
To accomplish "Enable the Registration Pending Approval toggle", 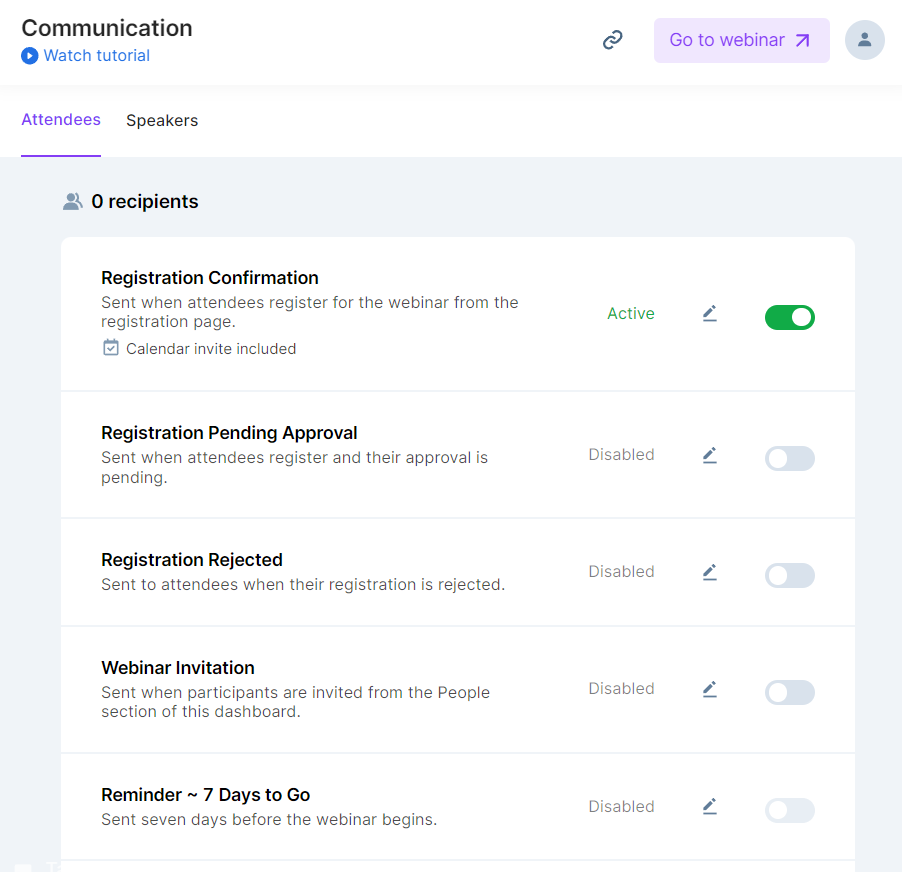I will pos(789,459).
